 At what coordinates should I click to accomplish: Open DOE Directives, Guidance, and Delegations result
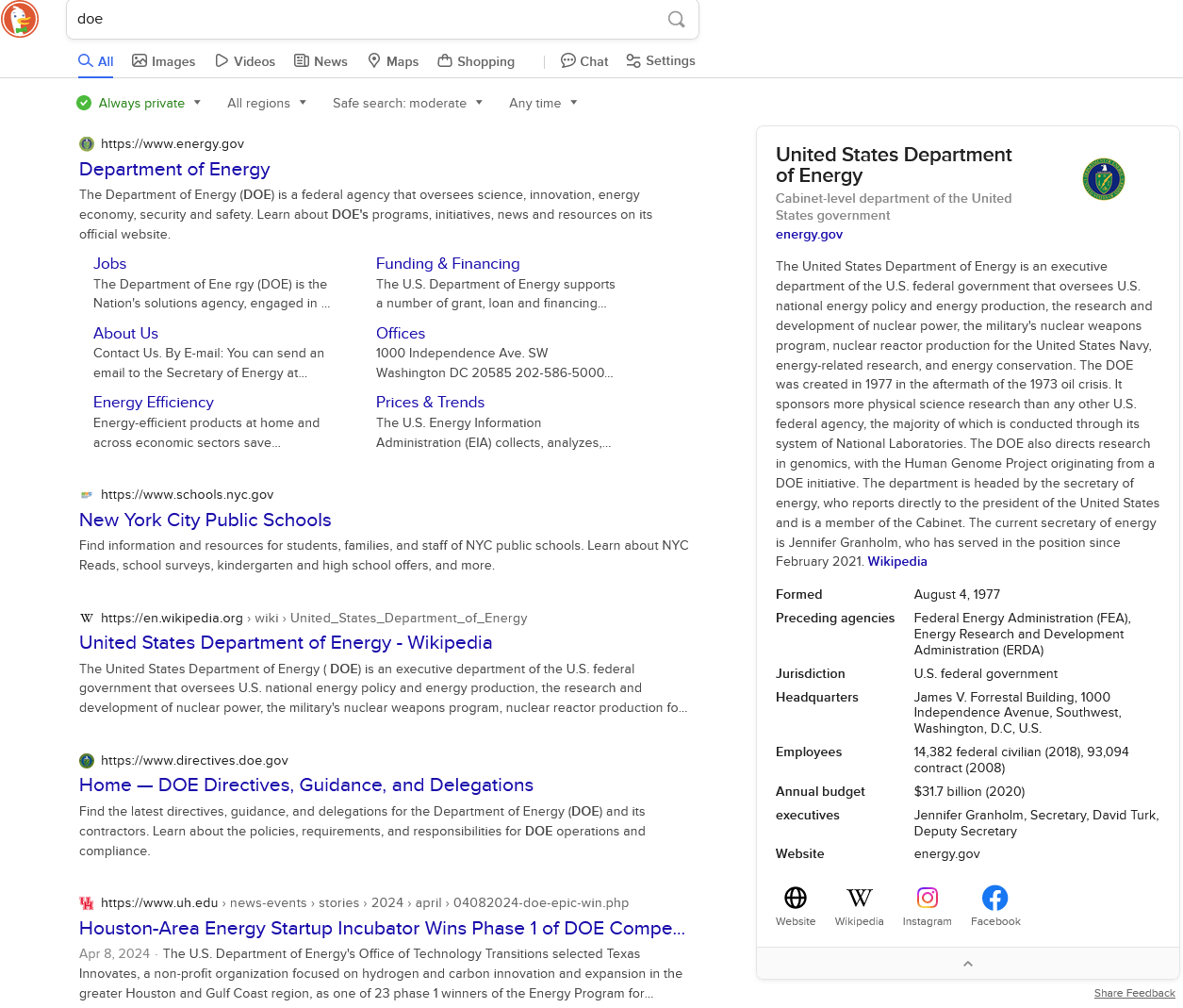click(x=306, y=785)
